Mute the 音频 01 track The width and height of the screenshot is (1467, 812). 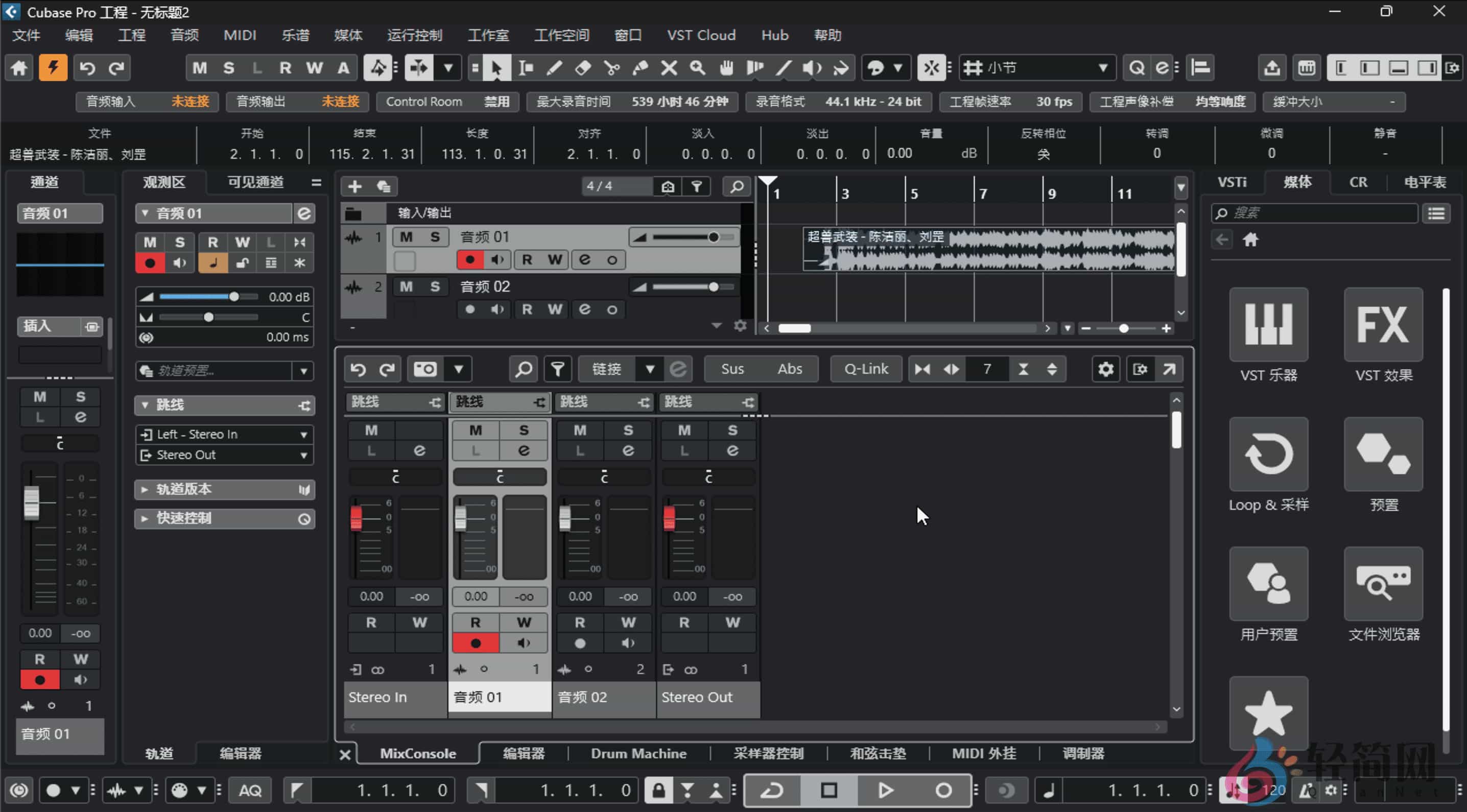406,236
